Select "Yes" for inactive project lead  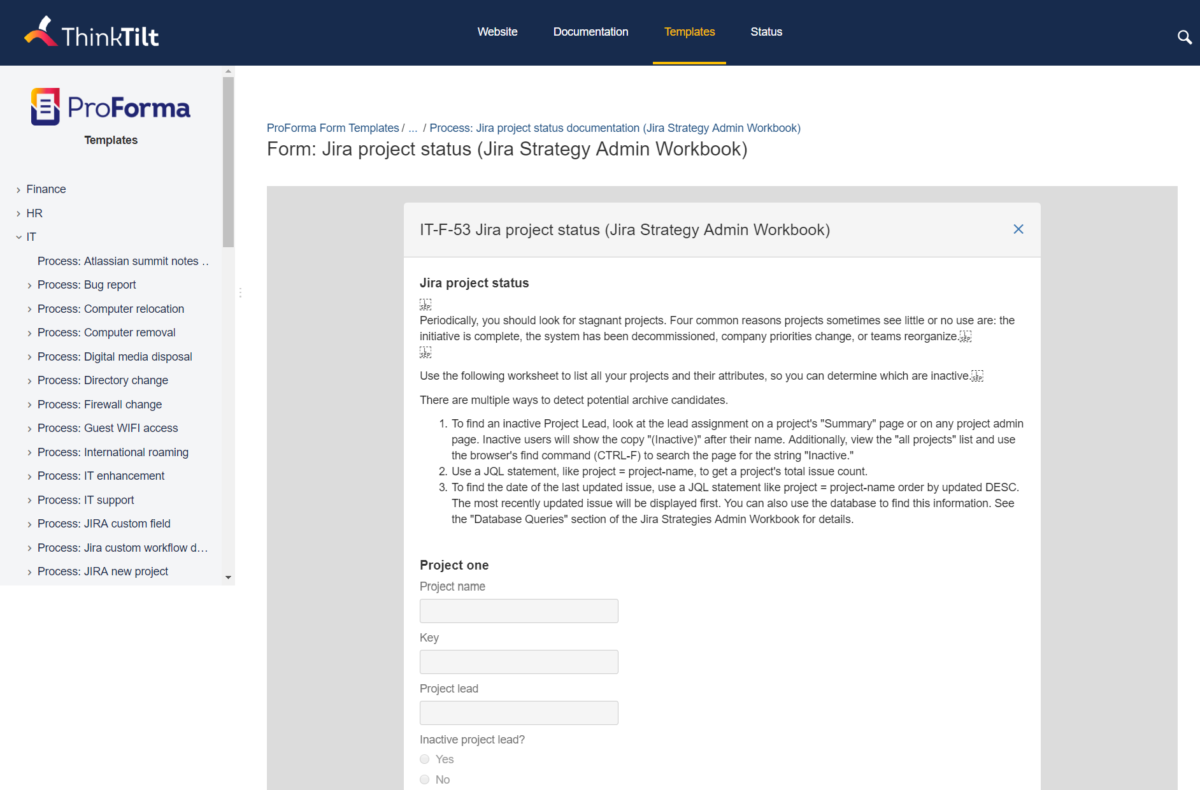(424, 759)
